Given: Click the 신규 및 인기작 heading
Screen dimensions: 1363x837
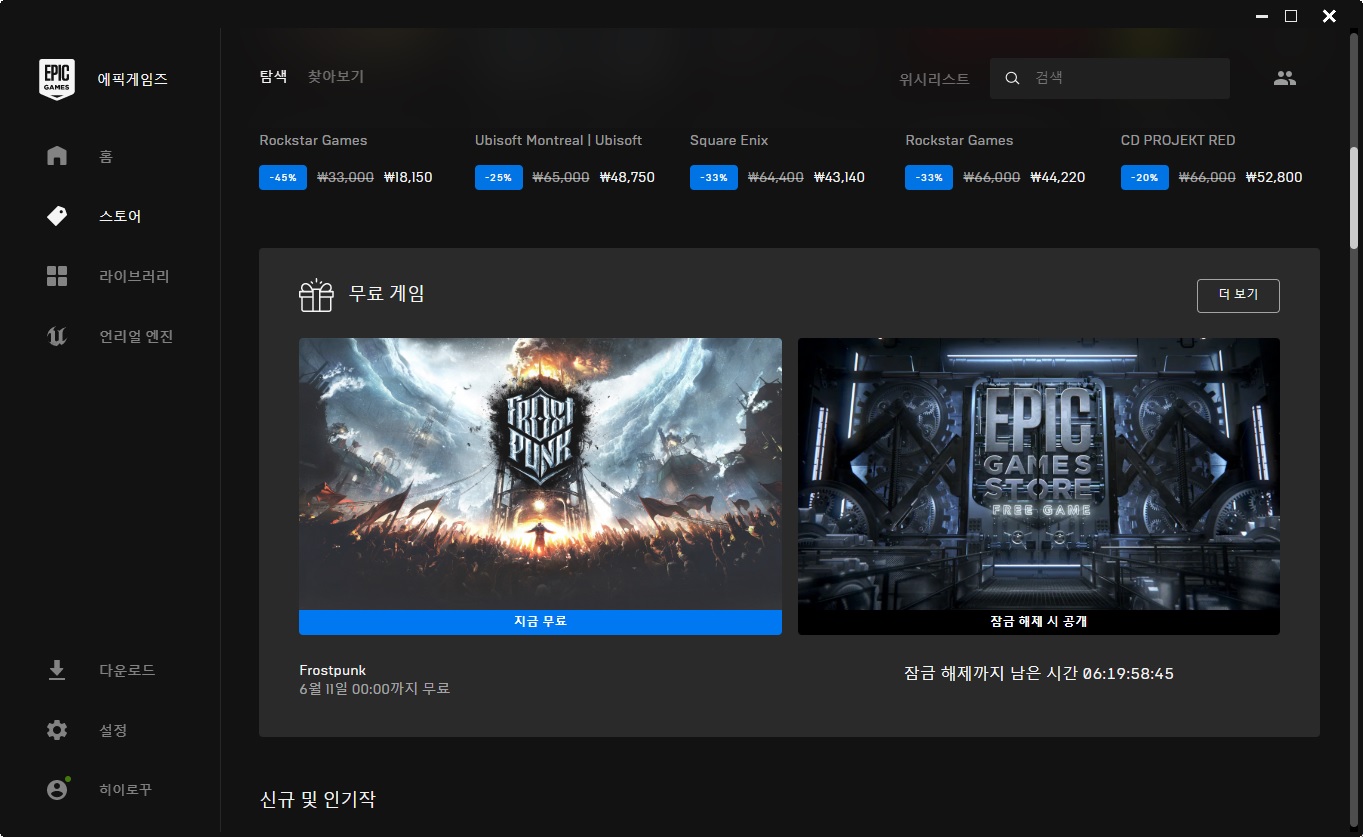Looking at the screenshot, I should [x=318, y=800].
